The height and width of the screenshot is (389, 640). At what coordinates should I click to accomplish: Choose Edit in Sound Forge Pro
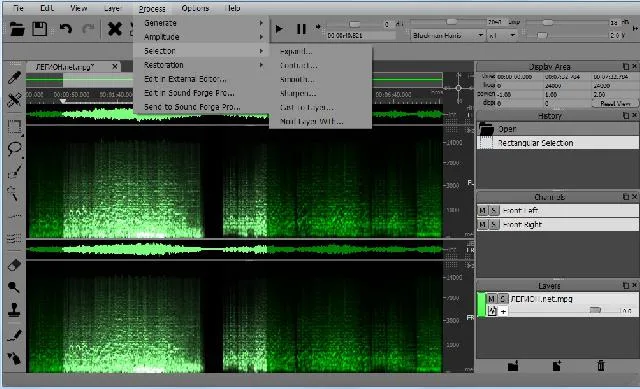coord(201,93)
